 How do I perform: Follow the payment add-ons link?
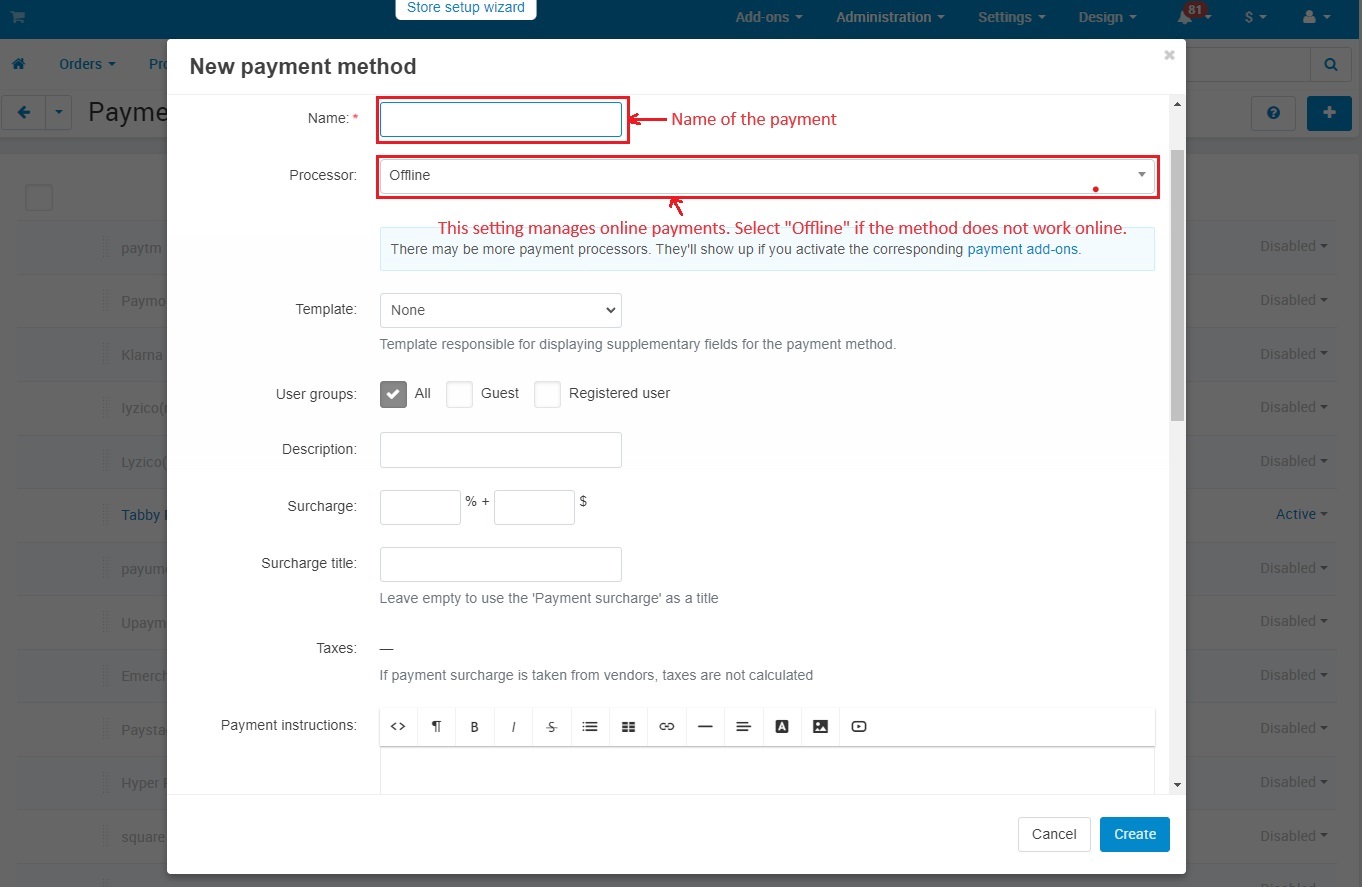[x=1022, y=249]
